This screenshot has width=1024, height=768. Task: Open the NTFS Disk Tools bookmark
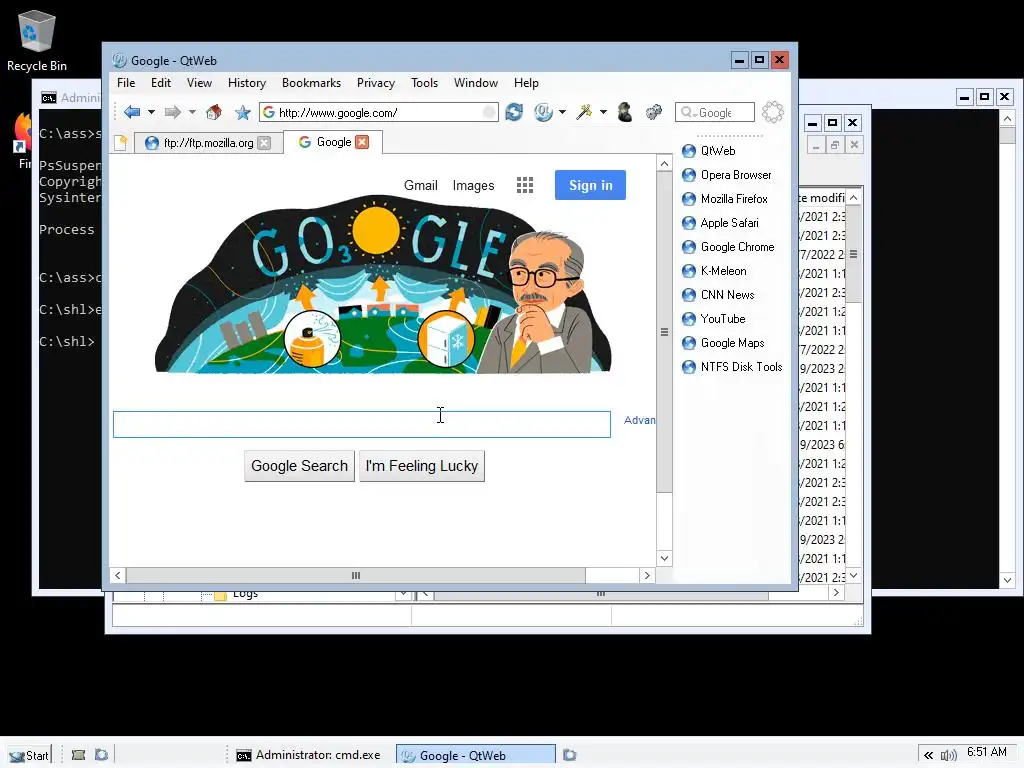(732, 367)
